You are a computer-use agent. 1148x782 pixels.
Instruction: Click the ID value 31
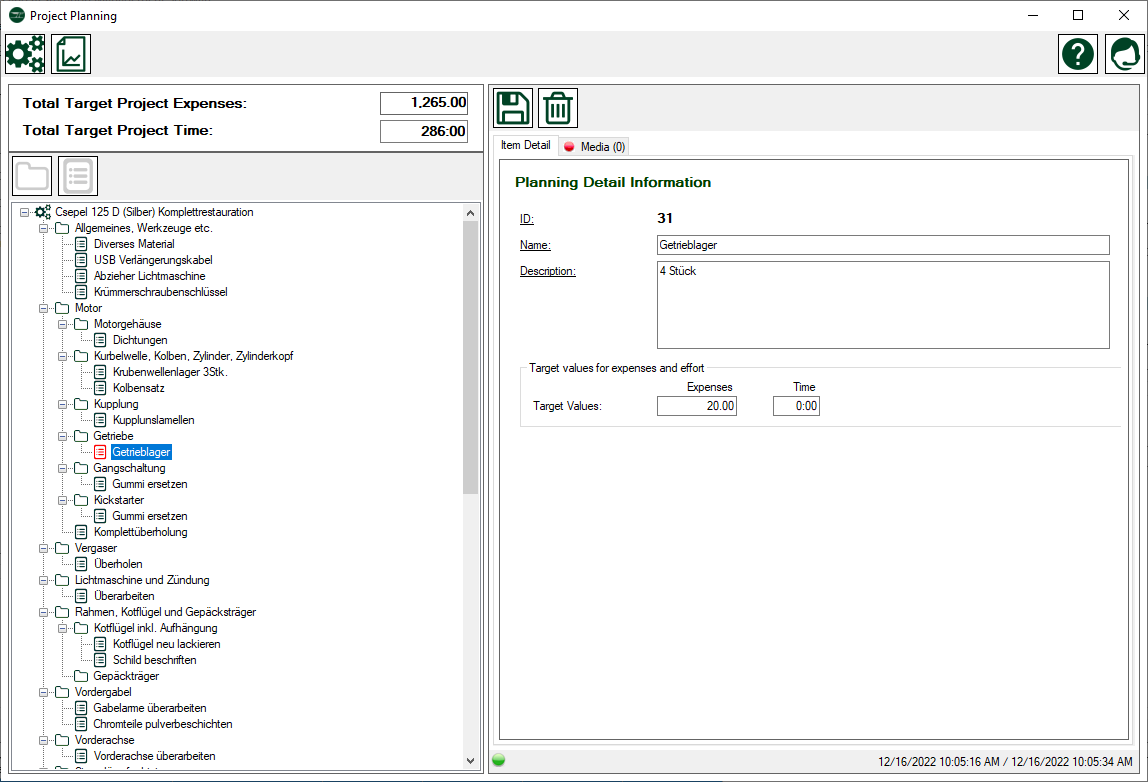click(665, 218)
